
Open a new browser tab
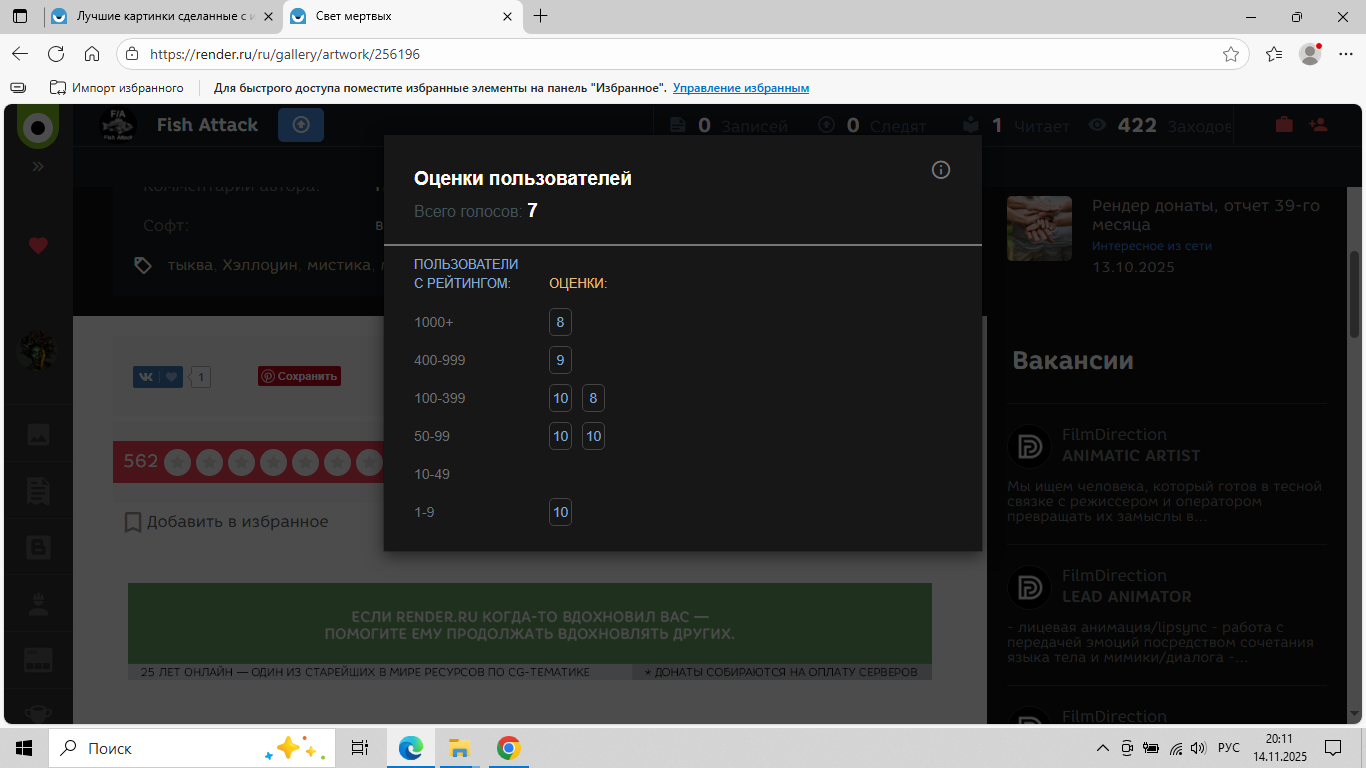coord(541,17)
